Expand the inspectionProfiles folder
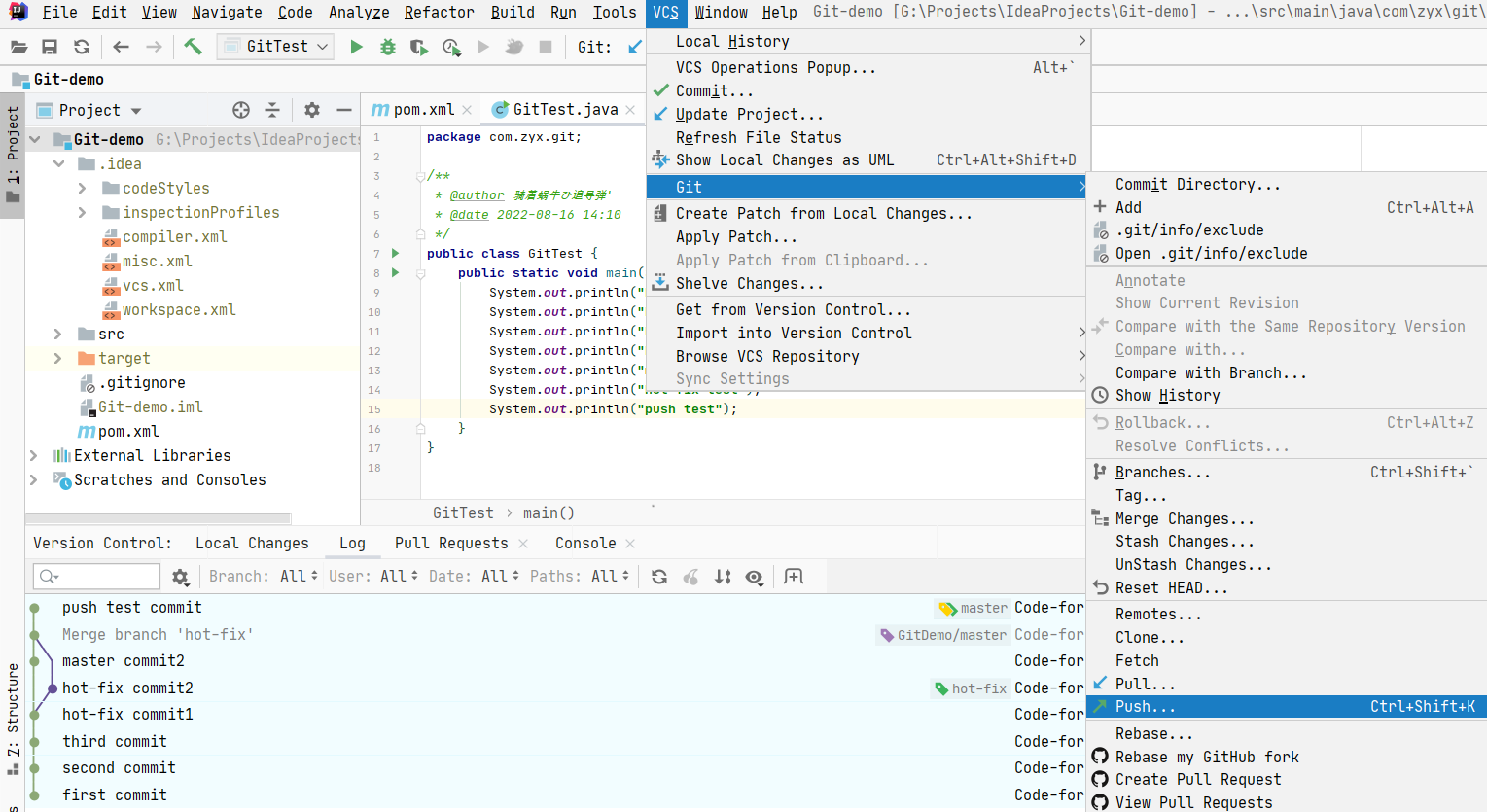This screenshot has height=812, width=1487. pyautogui.click(x=83, y=212)
